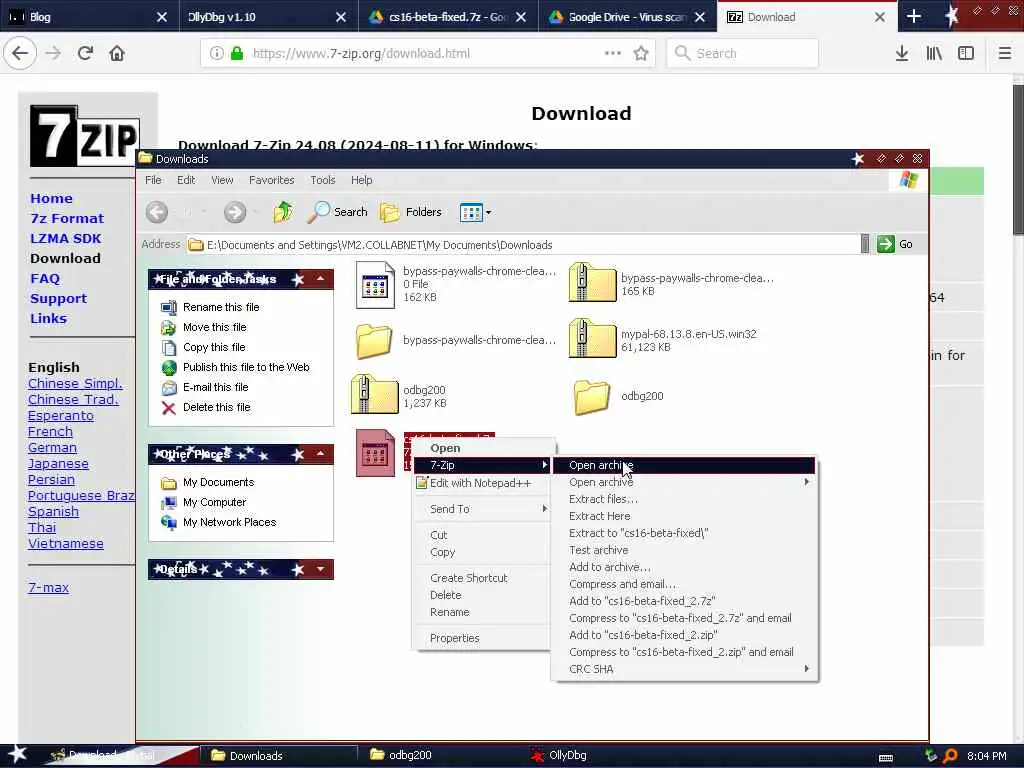
Task: Toggle the Firefox sidebar icon
Action: (966, 53)
